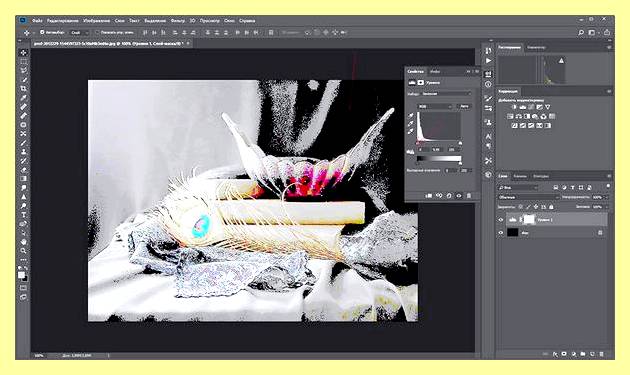Image resolution: width=630 pixels, height=375 pixels.
Task: Toggle the Автовыбор checkbox
Action: pos(42,32)
